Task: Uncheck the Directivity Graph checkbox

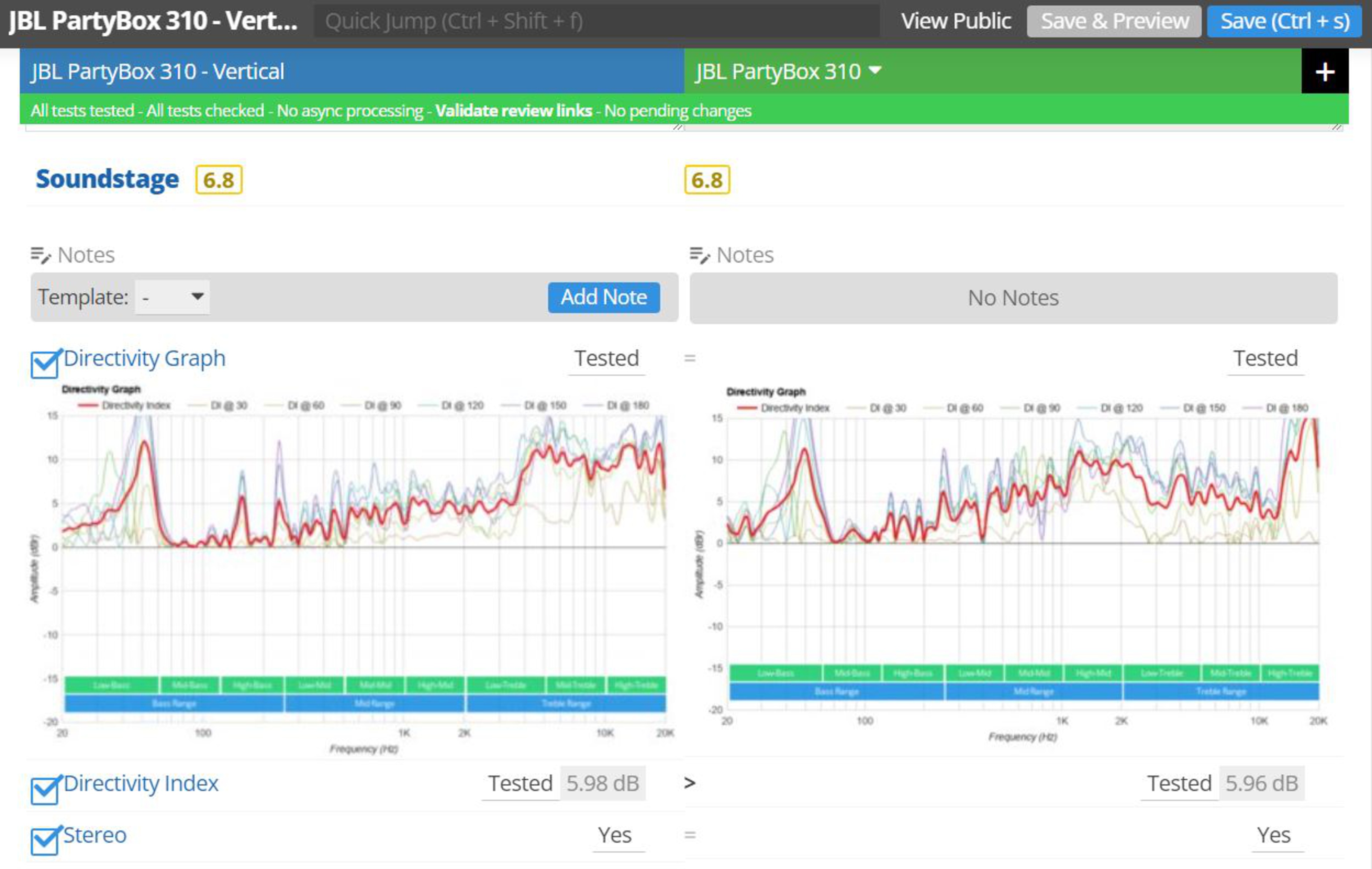Action: [x=44, y=365]
